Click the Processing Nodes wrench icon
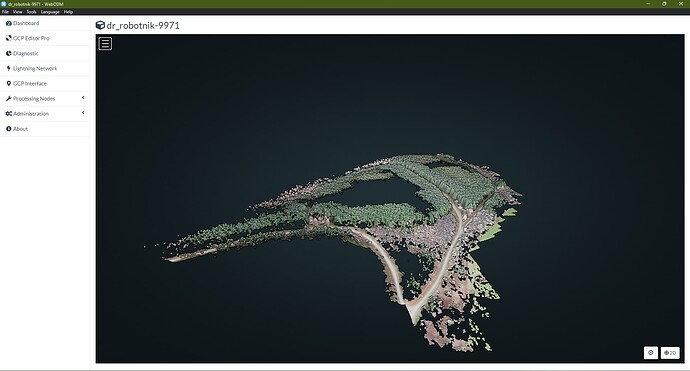The height and width of the screenshot is (371, 690). pos(8,99)
